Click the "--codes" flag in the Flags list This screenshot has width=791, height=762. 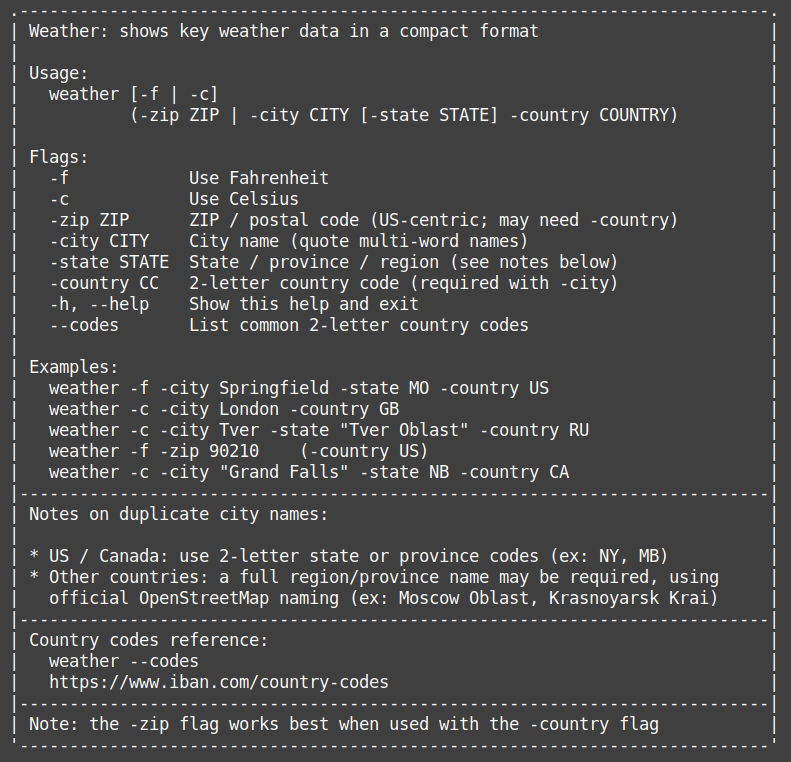tap(83, 325)
